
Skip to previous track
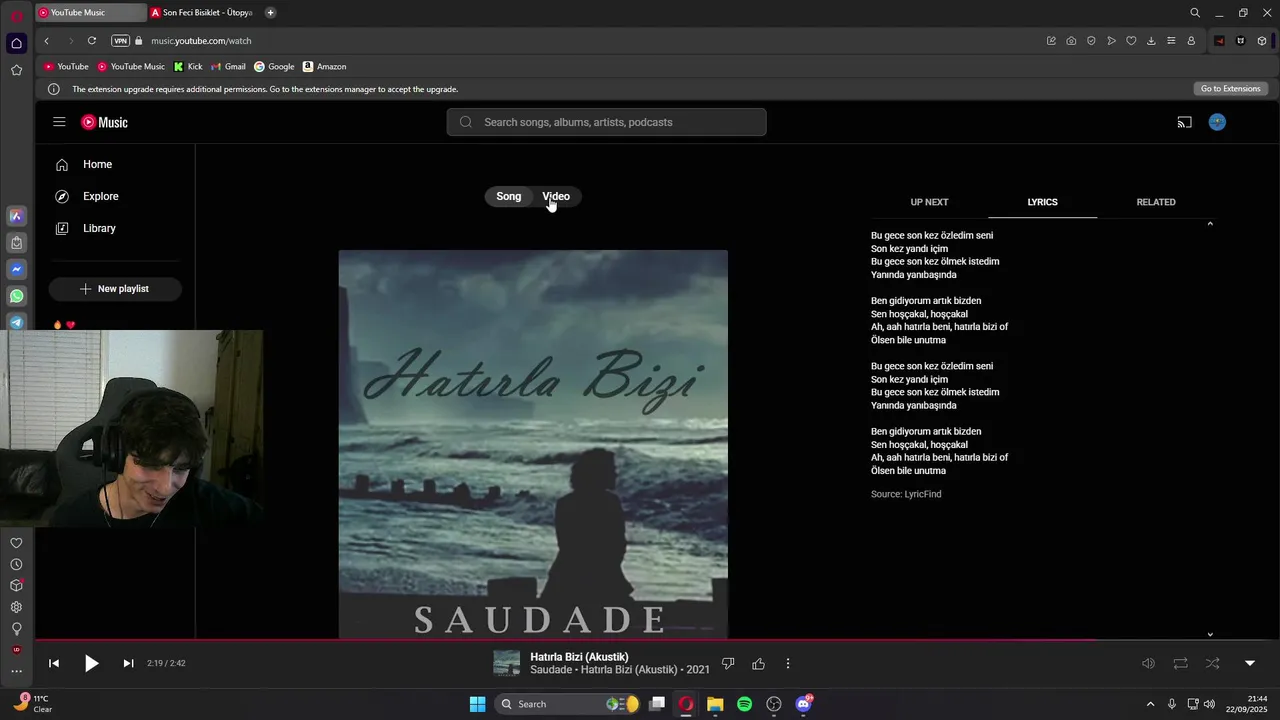[x=54, y=663]
